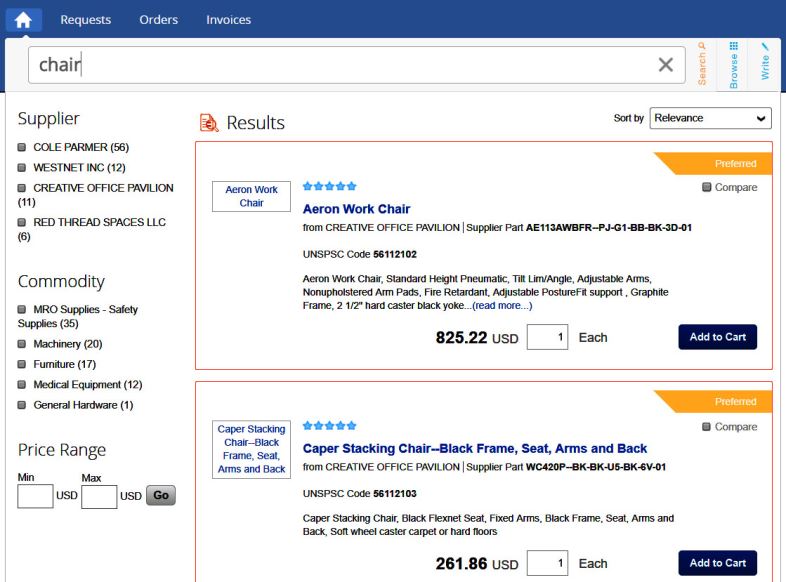
Task: Open the Invoices menu
Action: (x=228, y=20)
